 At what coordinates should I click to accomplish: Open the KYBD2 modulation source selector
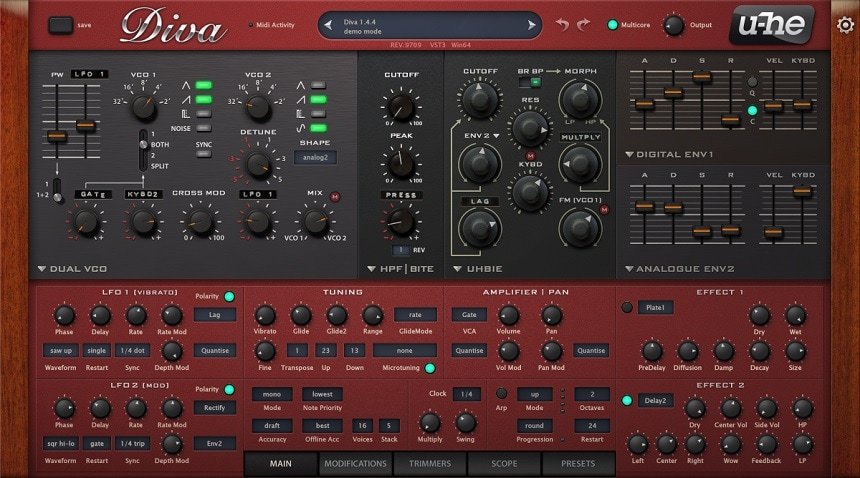point(143,195)
